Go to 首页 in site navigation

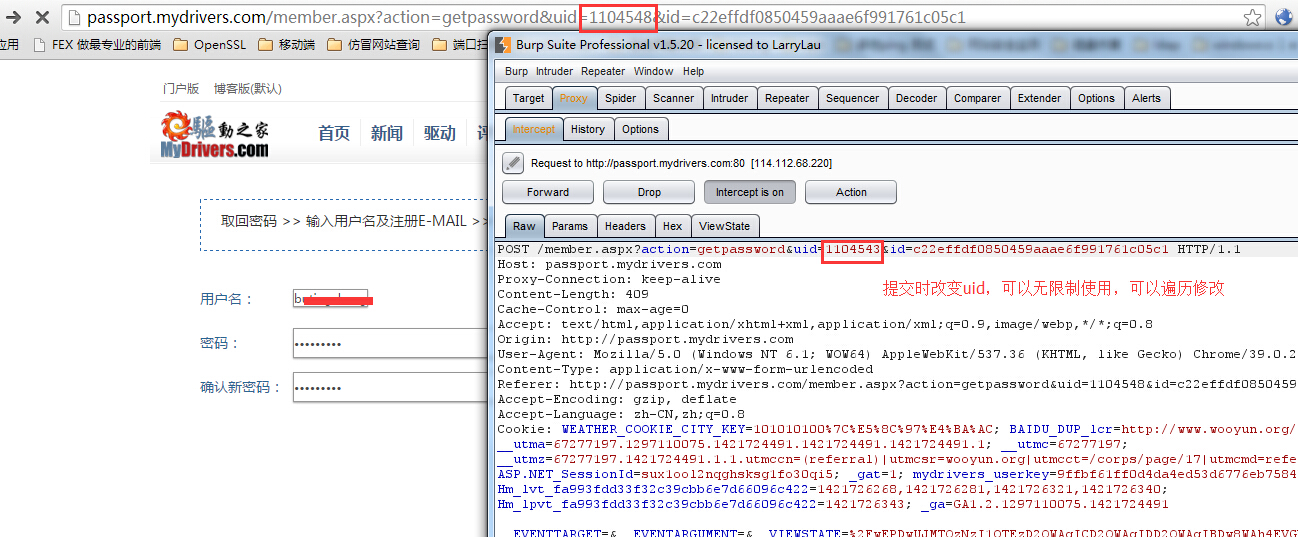[x=334, y=133]
